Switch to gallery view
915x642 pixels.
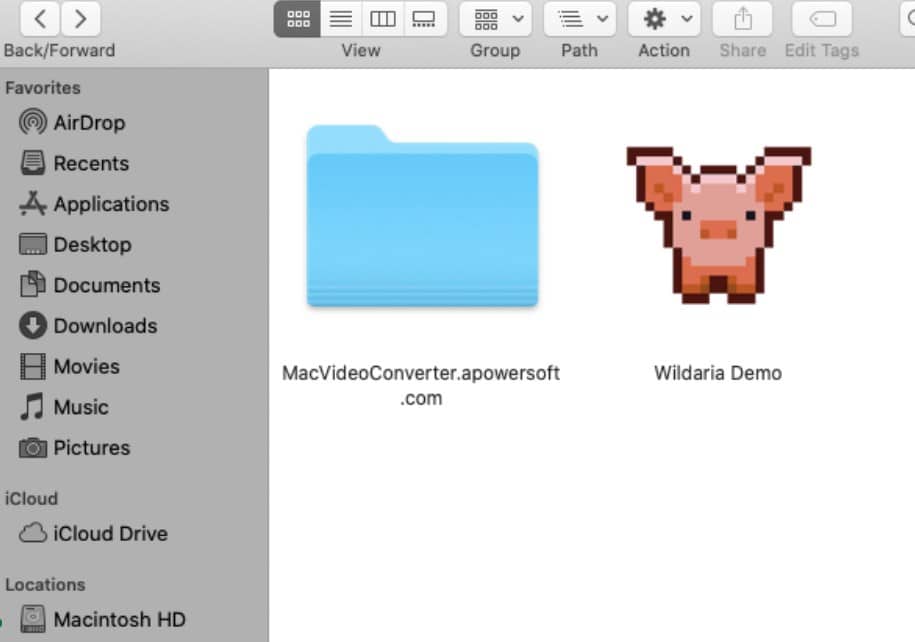[x=424, y=19]
